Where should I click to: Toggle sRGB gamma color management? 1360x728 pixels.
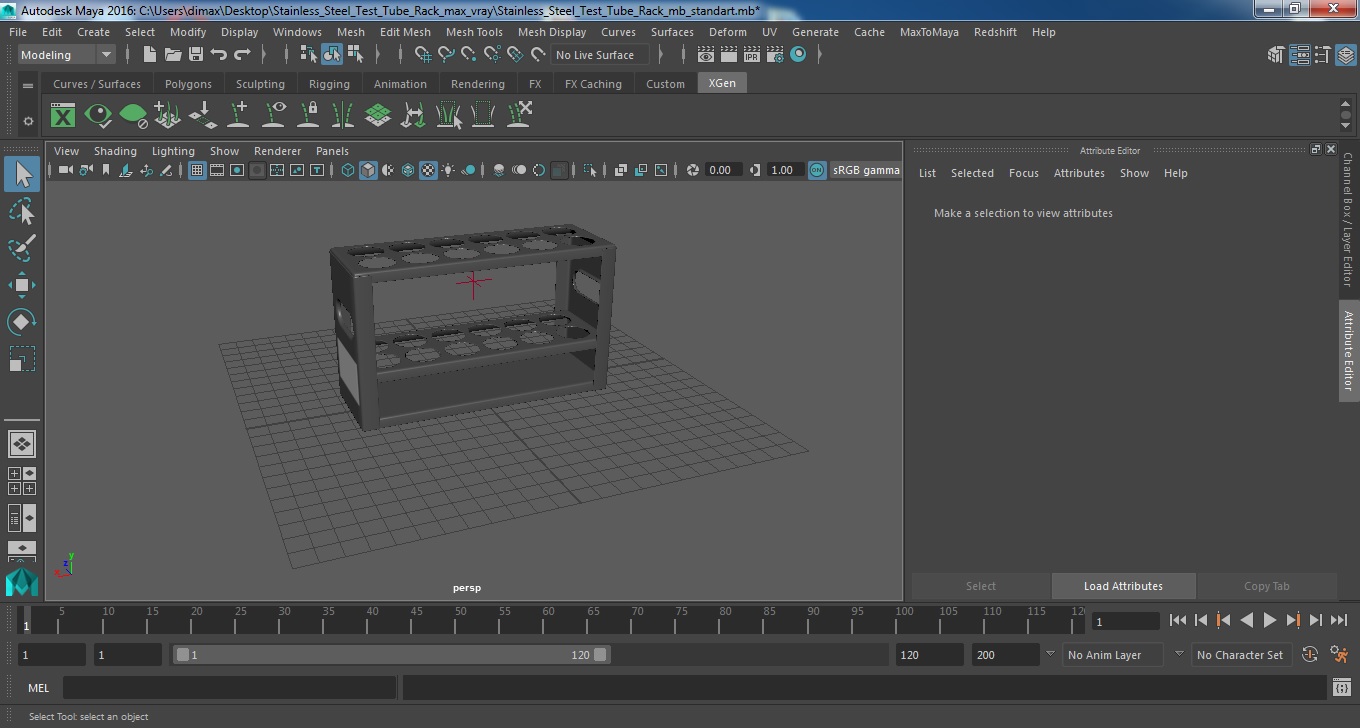click(x=817, y=170)
